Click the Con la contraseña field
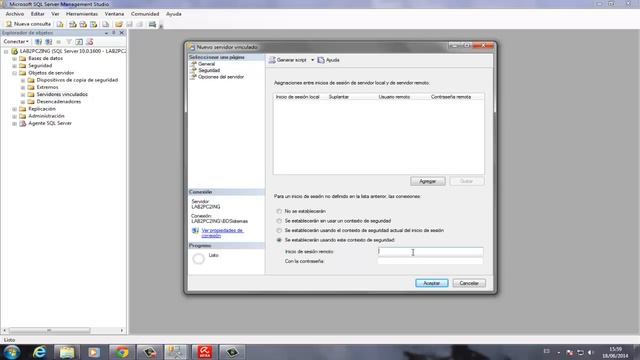 point(430,261)
